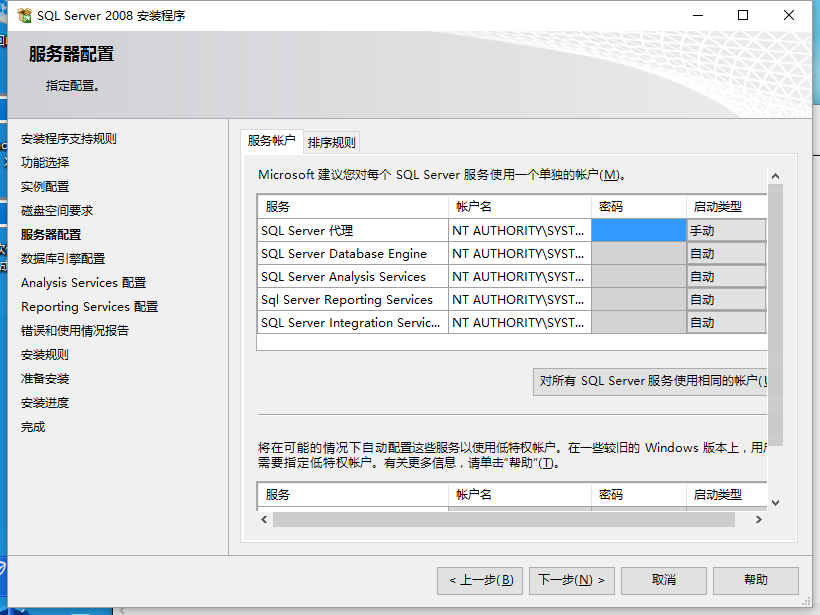
Task: Click the 启动类型 header in the lower table
Action: [727, 494]
